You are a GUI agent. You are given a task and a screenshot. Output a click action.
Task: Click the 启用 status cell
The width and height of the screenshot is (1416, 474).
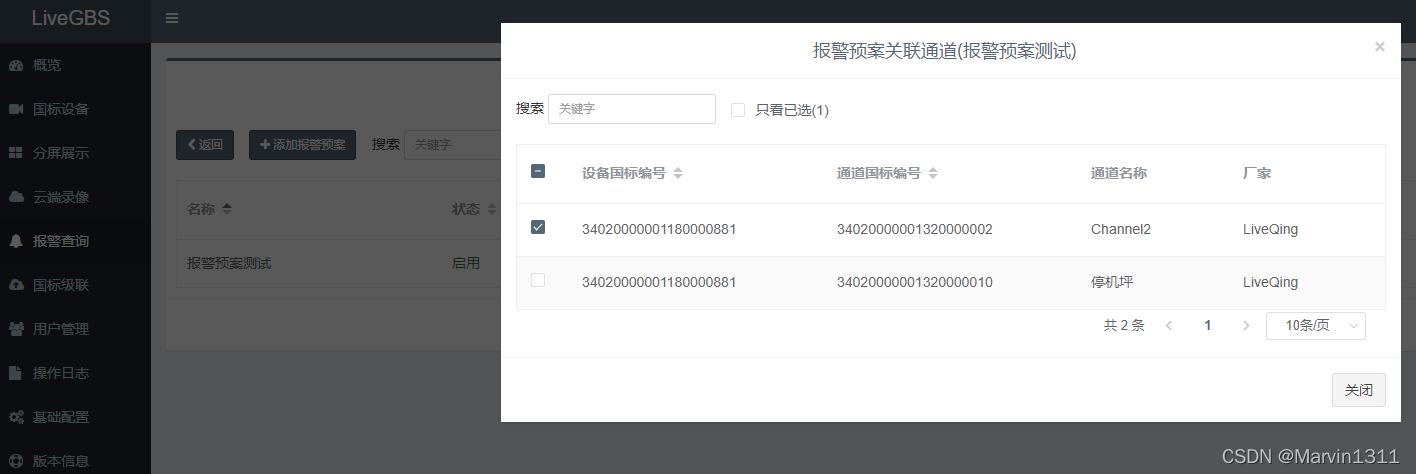(466, 263)
